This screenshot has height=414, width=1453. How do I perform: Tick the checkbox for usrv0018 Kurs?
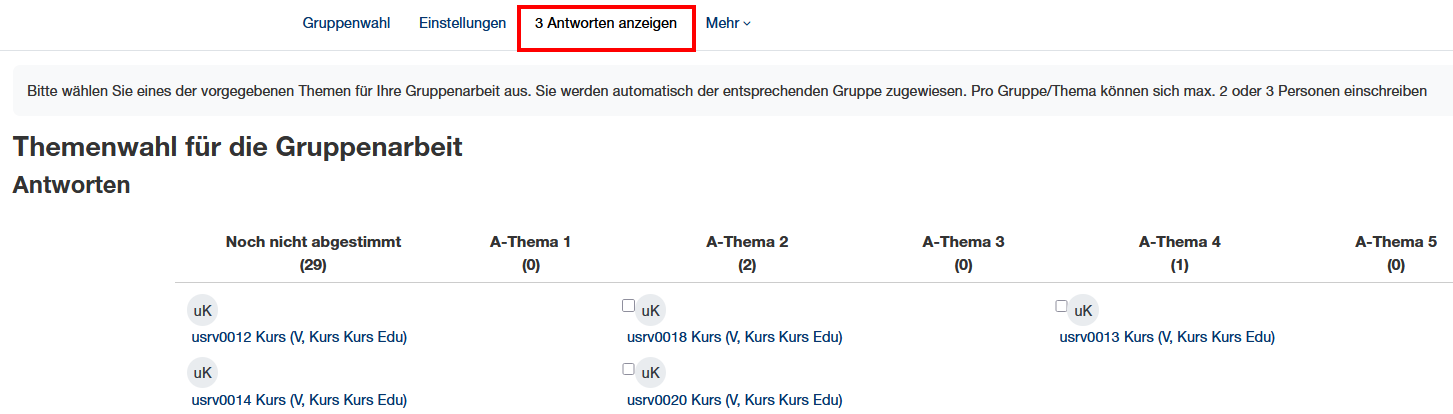[628, 306]
